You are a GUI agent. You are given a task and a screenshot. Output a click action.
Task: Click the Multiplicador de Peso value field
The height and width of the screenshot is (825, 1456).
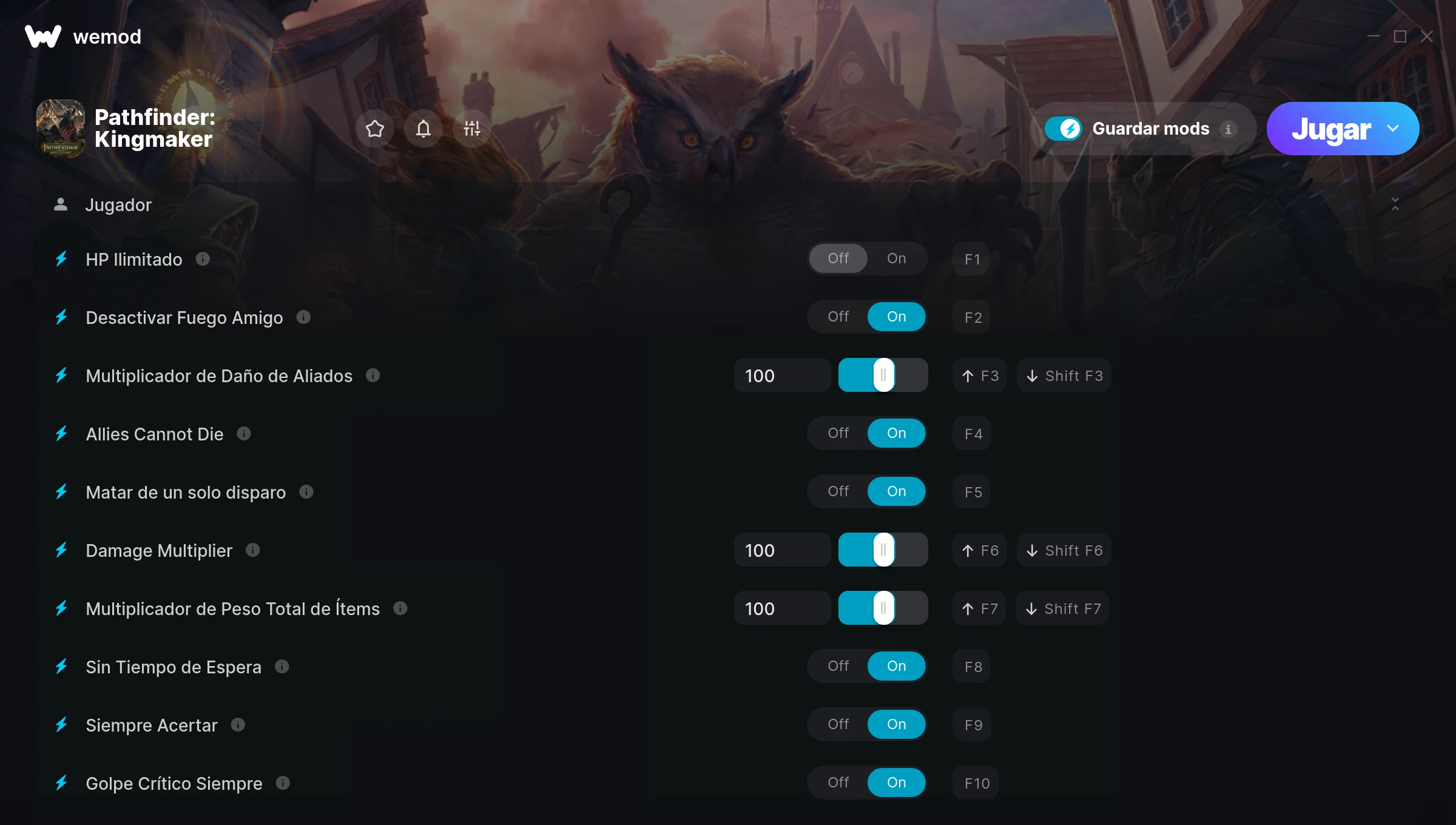click(782, 608)
